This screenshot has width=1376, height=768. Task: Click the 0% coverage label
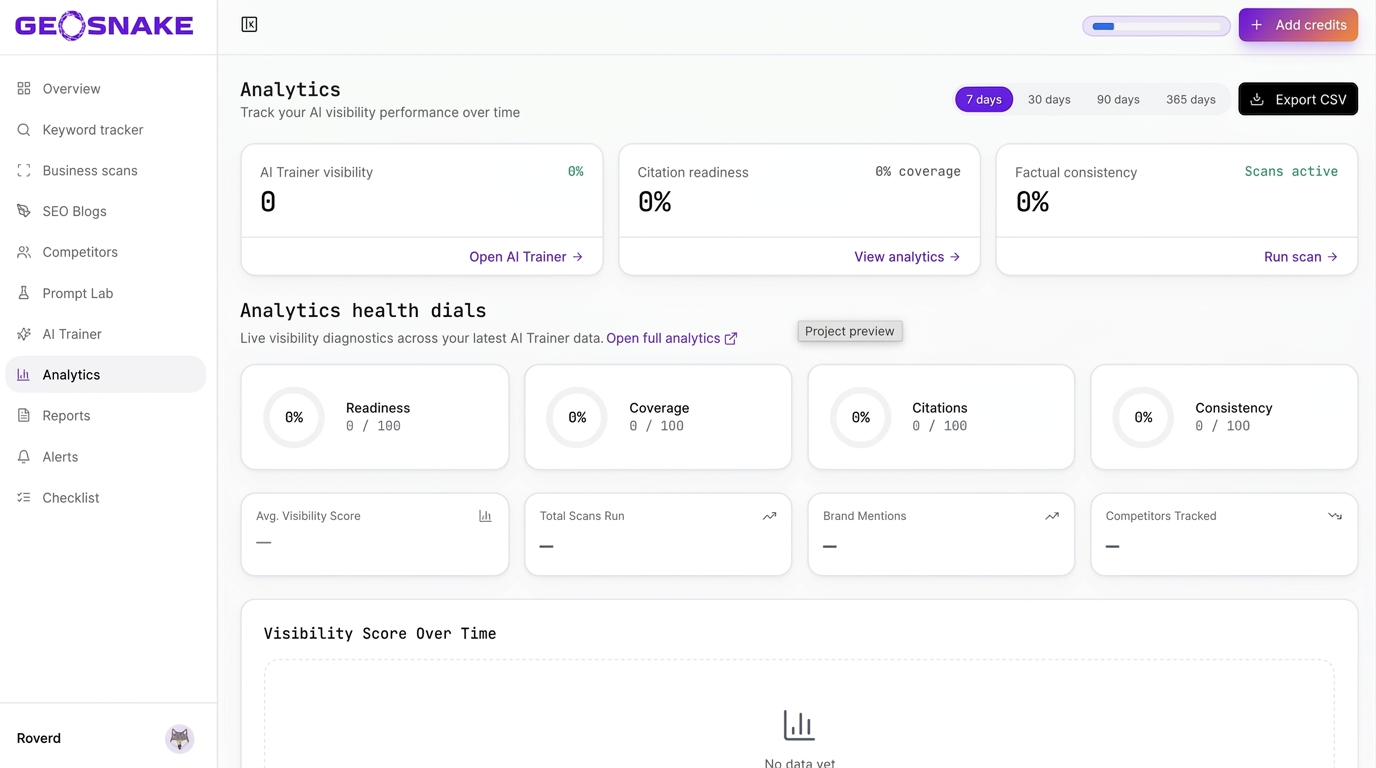tap(918, 171)
